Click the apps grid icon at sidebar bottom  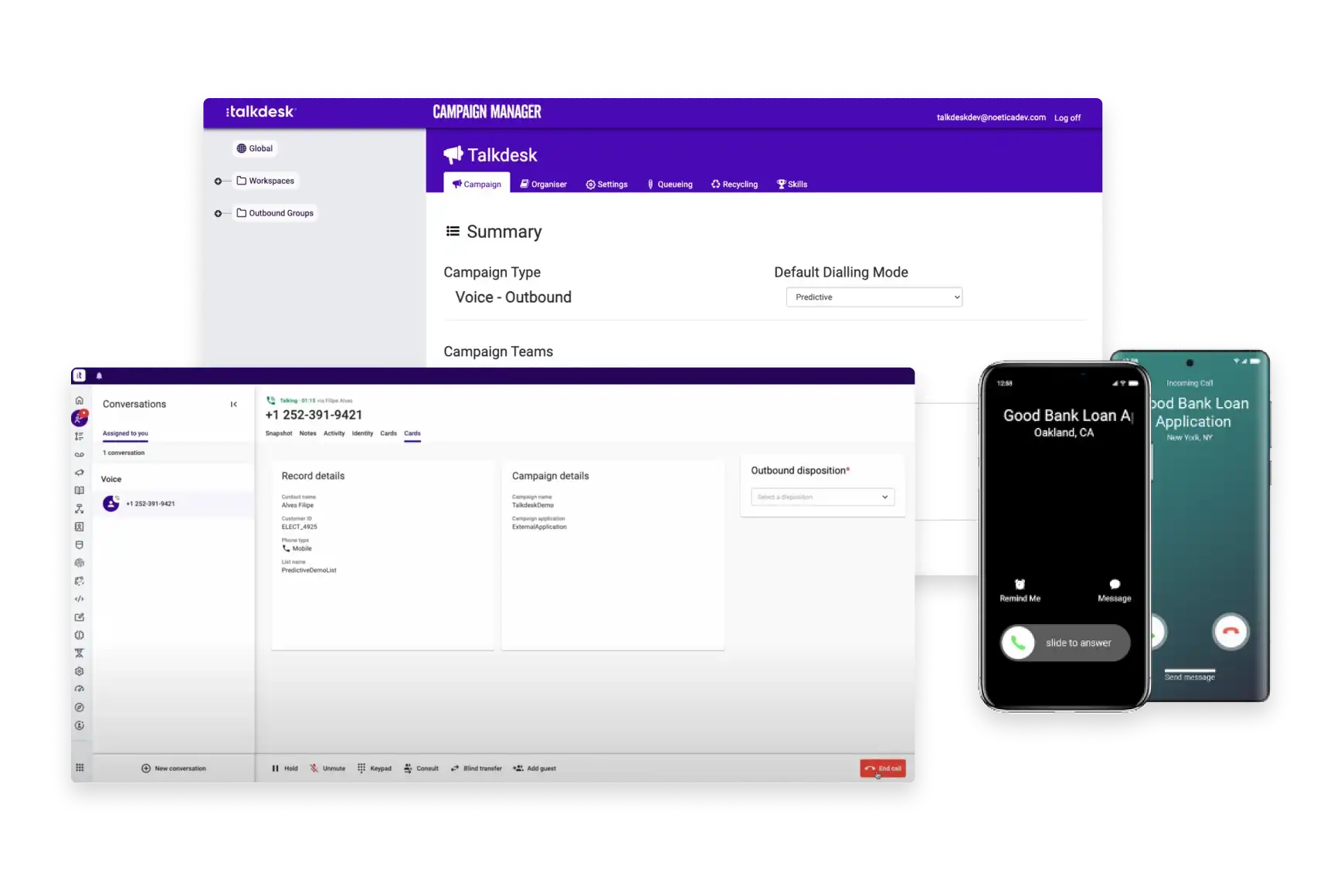(x=80, y=768)
